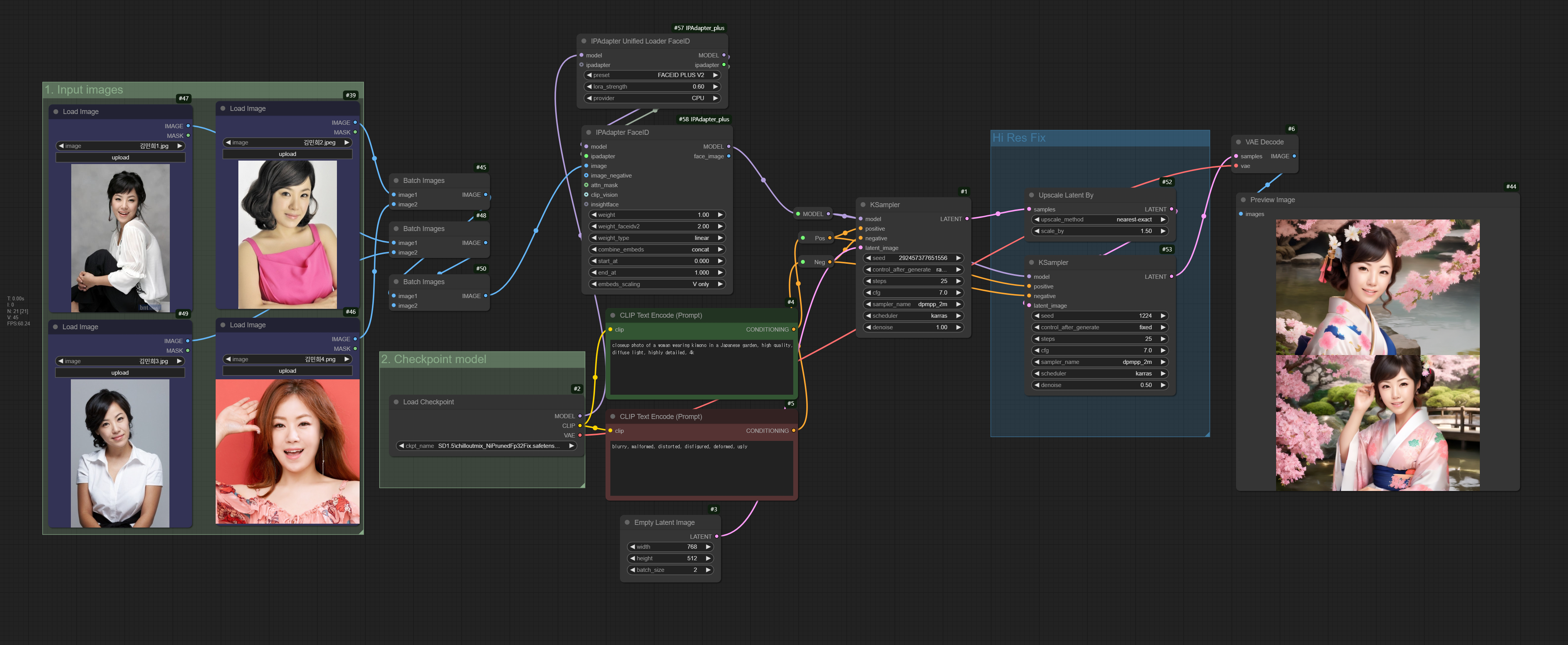Toggle collapse on the IPAdapter FaceID node
This screenshot has height=645, width=1568.
(x=589, y=132)
